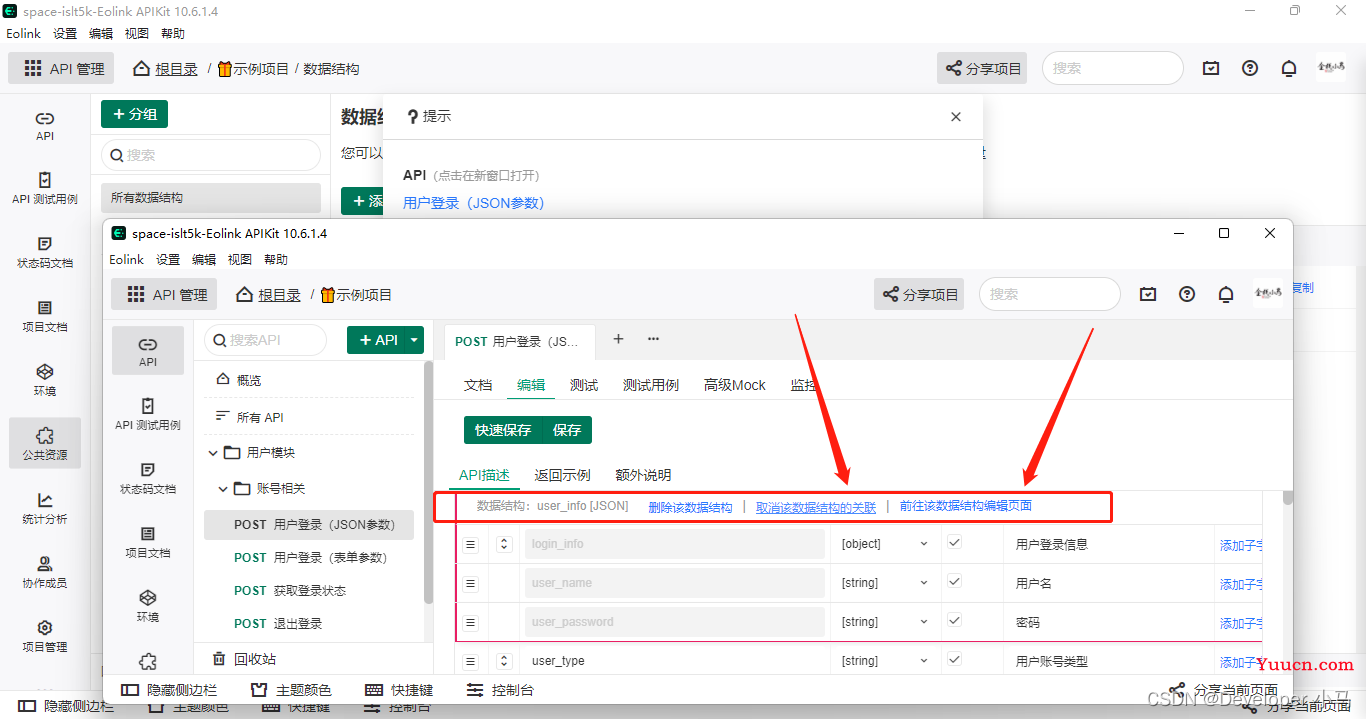1366x719 pixels.
Task: Open API sidebar icon in back window
Action: click(45, 125)
